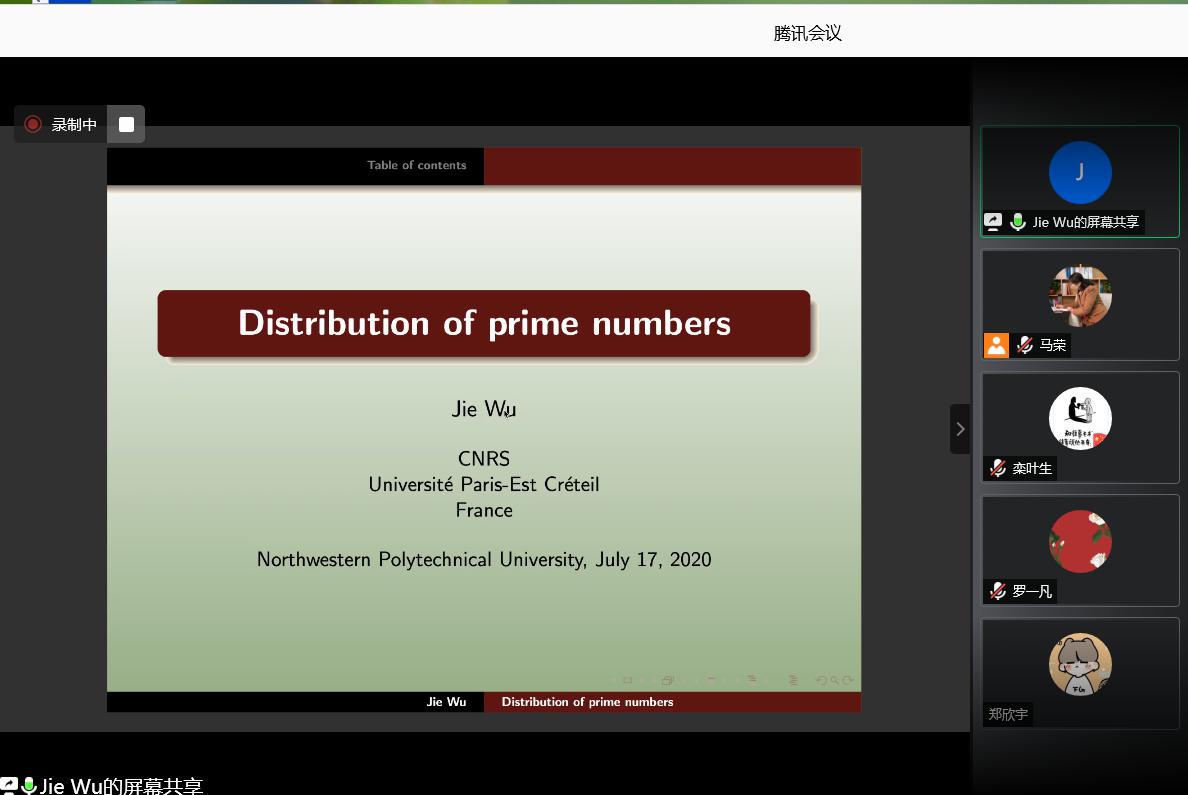Image resolution: width=1188 pixels, height=795 pixels.
Task: Click the screen-share icon on Jie Wu's tile
Action: [993, 222]
